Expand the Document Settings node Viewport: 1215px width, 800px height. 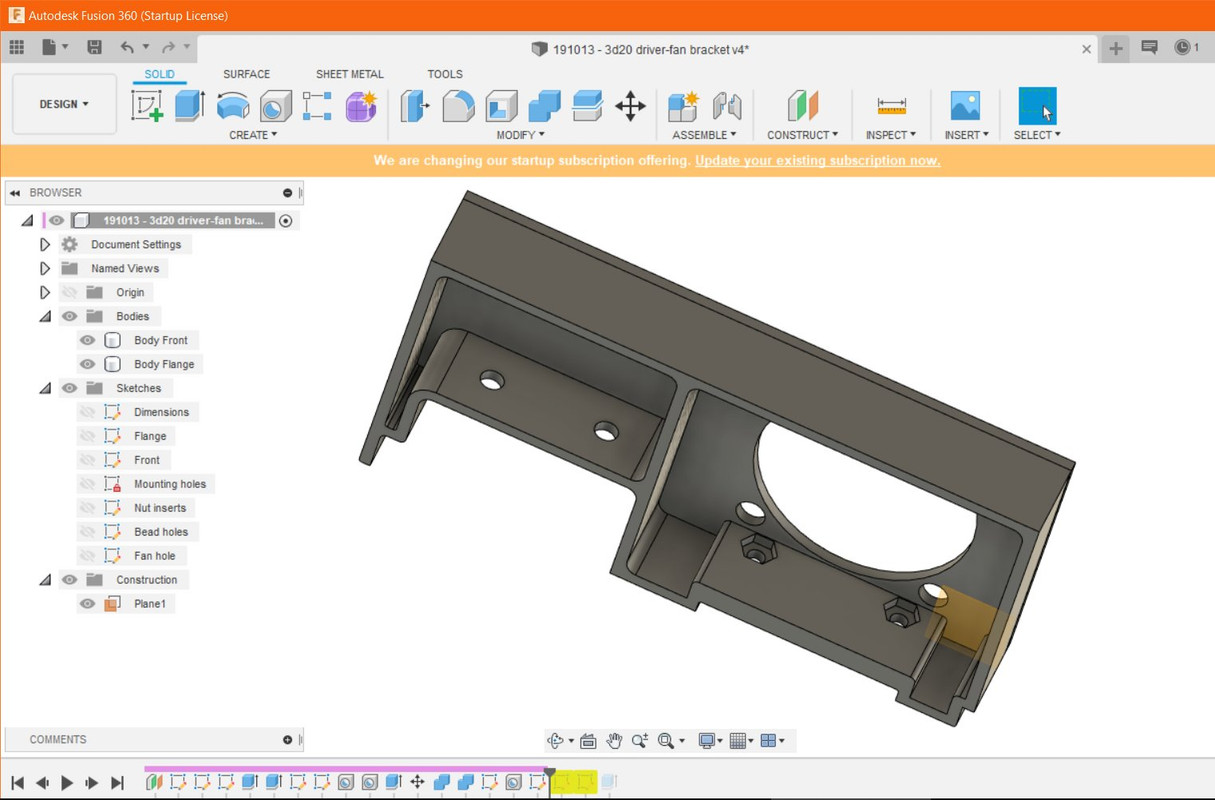(x=45, y=244)
